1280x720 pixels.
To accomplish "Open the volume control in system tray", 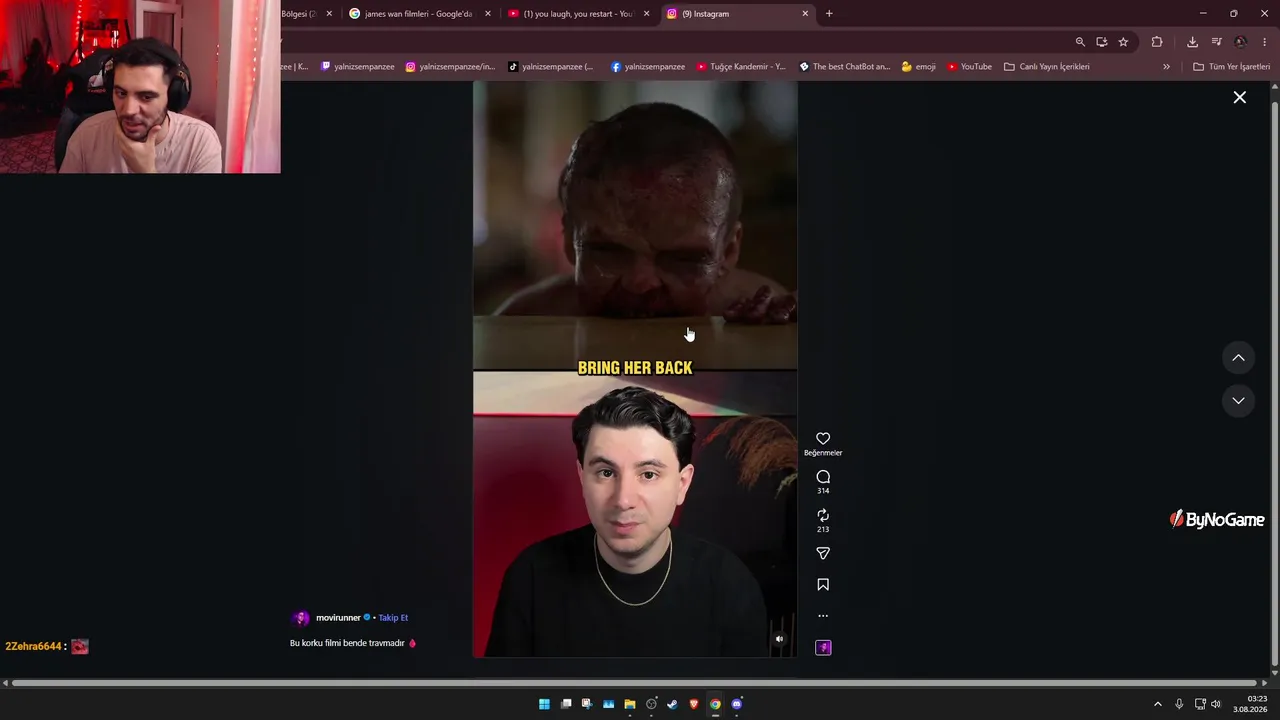I will [1216, 704].
